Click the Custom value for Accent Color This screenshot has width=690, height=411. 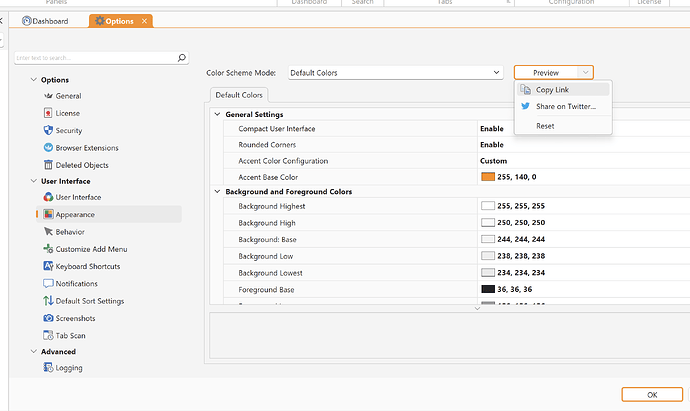pyautogui.click(x=493, y=161)
